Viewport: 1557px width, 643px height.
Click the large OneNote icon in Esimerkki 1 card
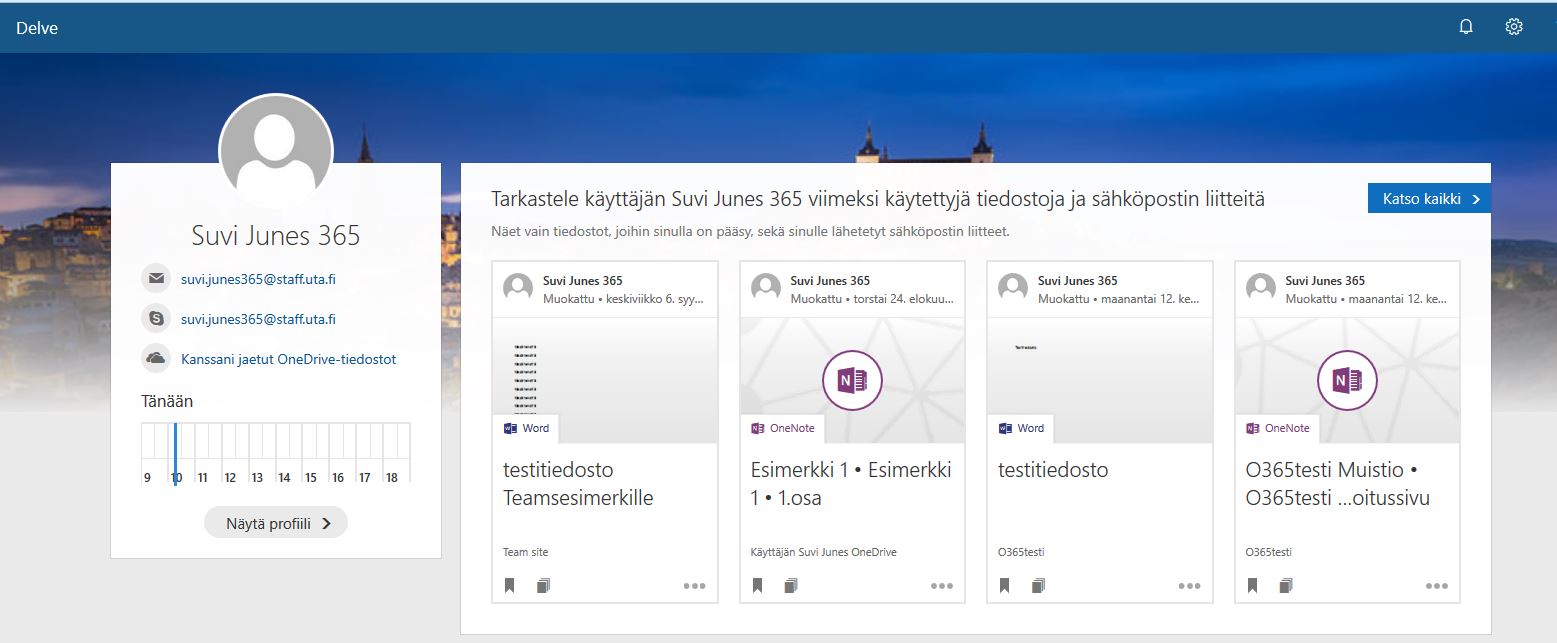852,380
